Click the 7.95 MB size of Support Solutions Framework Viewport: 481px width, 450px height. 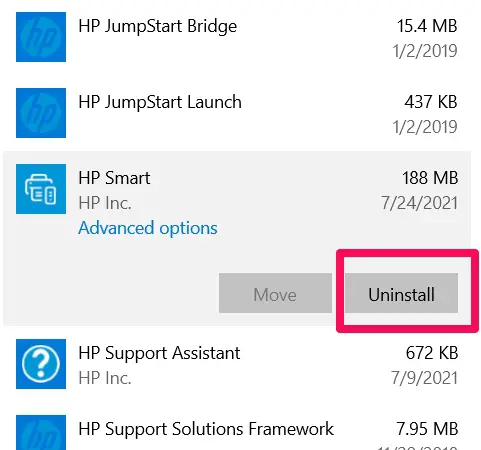(x=427, y=429)
